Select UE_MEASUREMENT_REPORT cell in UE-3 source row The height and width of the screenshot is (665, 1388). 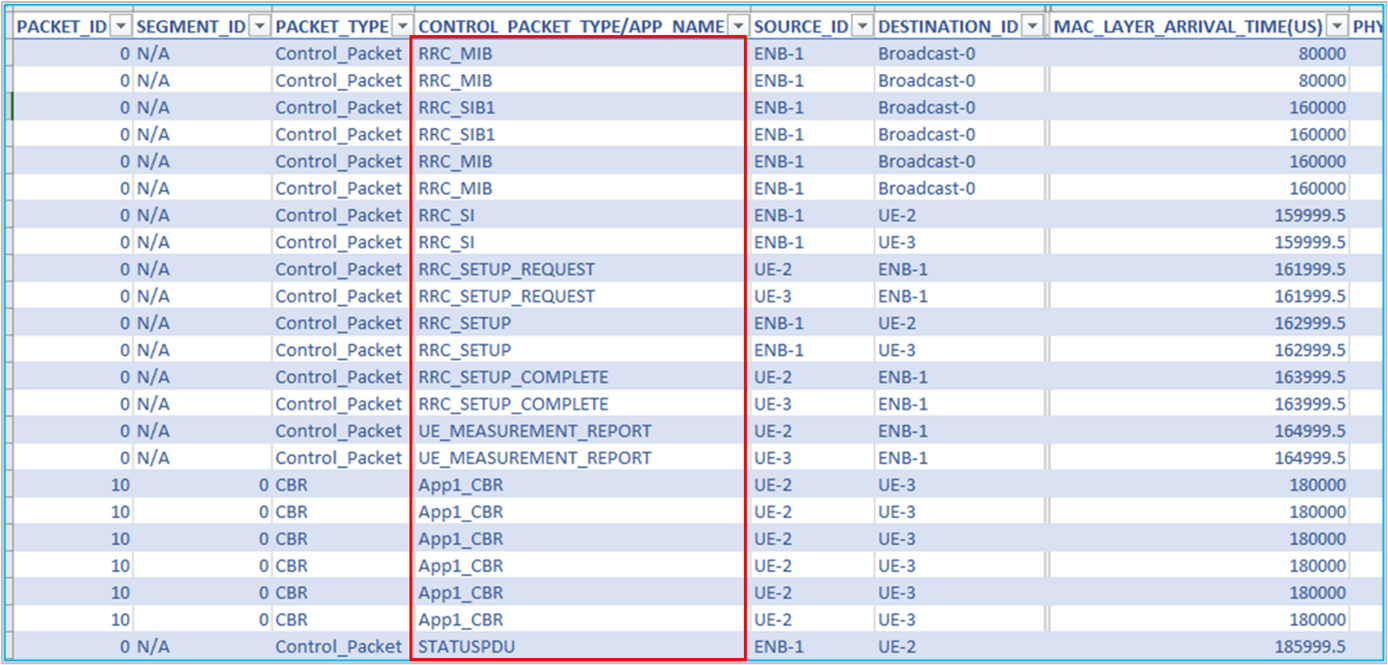point(534,458)
